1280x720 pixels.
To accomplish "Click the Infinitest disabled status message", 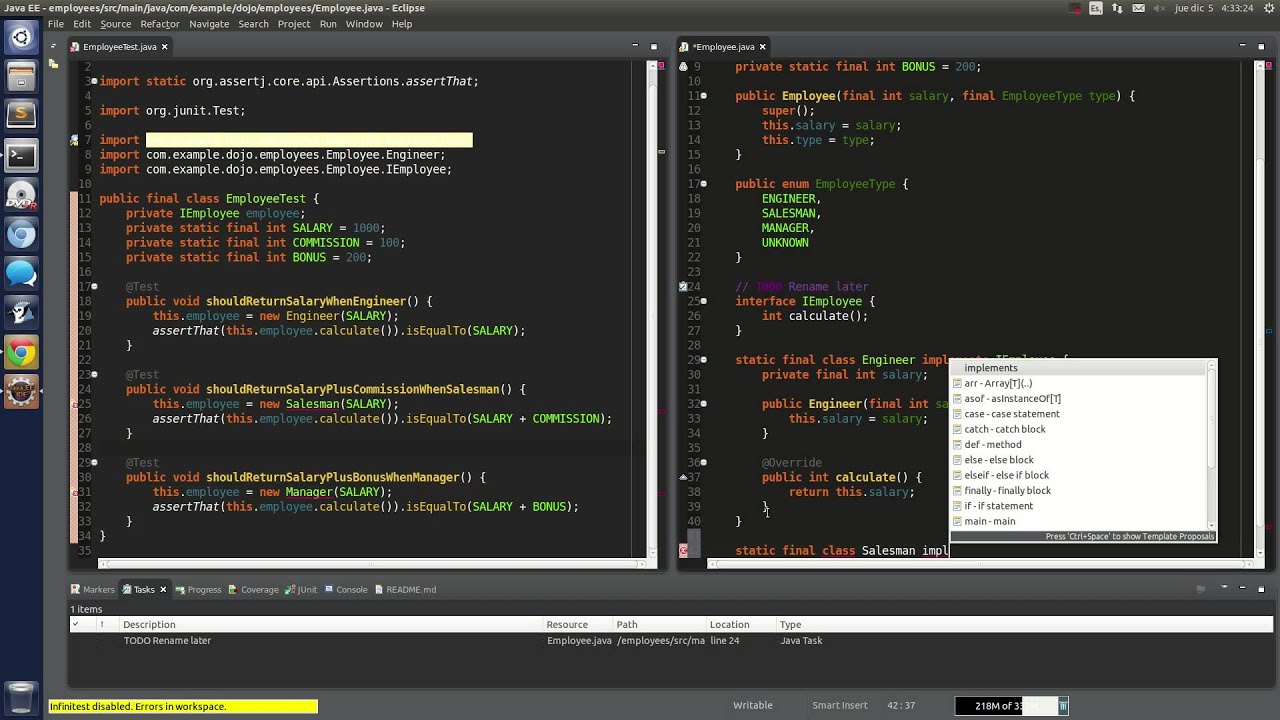I will pos(183,706).
